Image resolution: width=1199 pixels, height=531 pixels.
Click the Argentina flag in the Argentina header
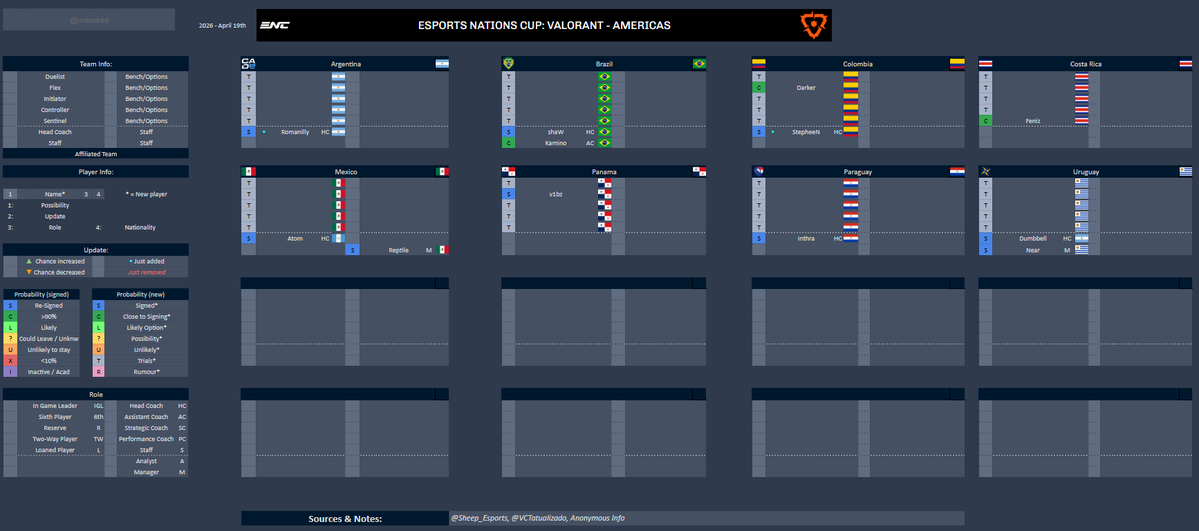tap(442, 64)
